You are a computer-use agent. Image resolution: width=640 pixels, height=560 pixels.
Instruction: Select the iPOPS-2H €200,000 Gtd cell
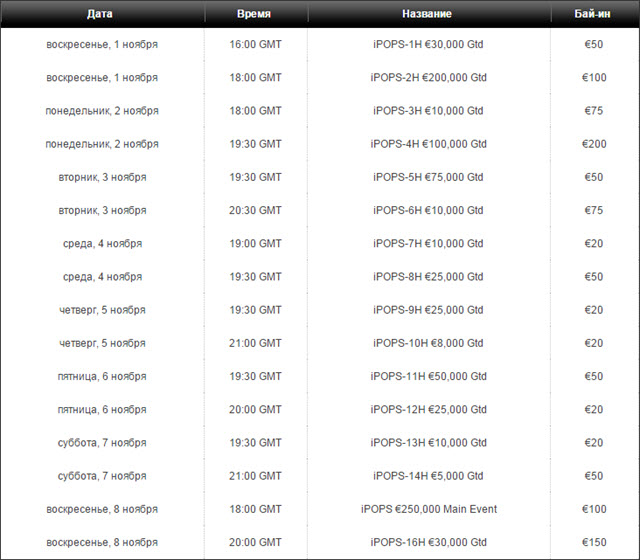point(429,78)
